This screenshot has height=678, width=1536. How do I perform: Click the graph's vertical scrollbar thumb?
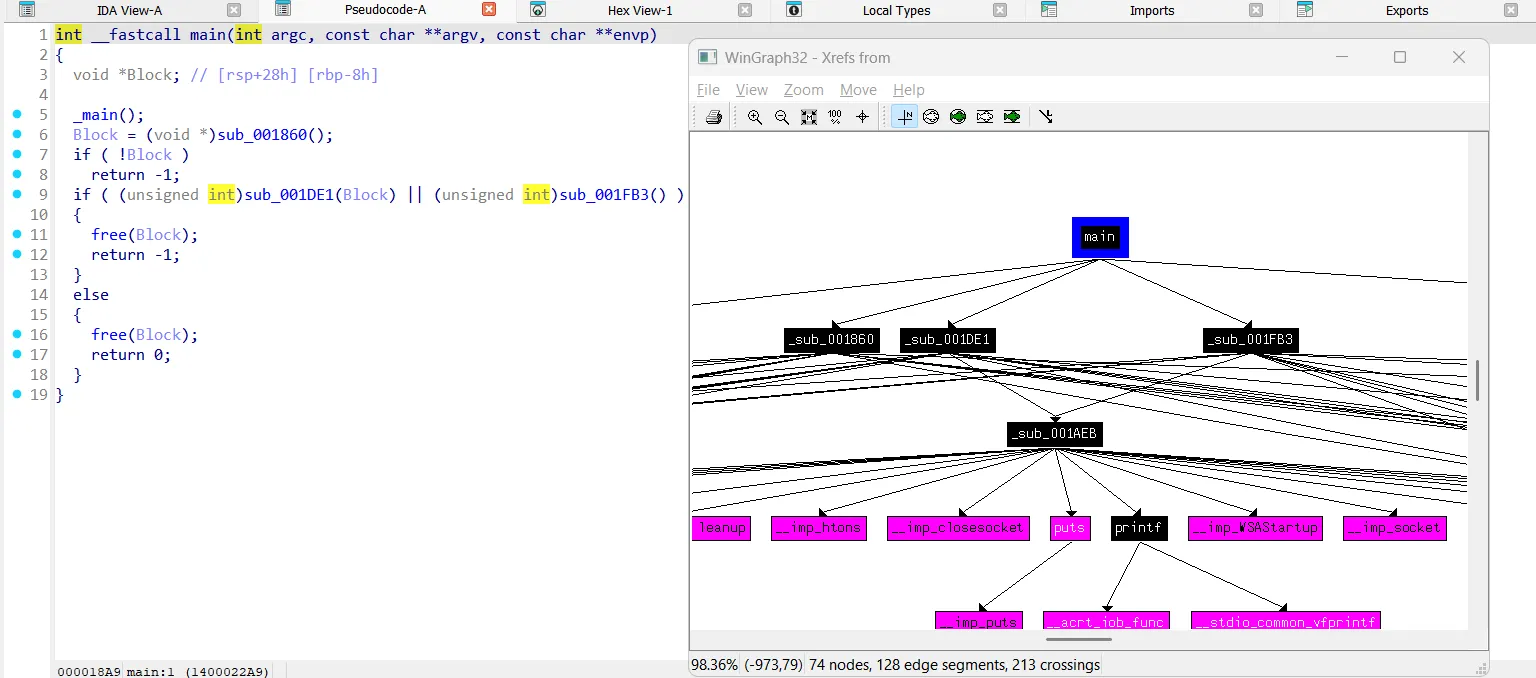[x=1477, y=380]
